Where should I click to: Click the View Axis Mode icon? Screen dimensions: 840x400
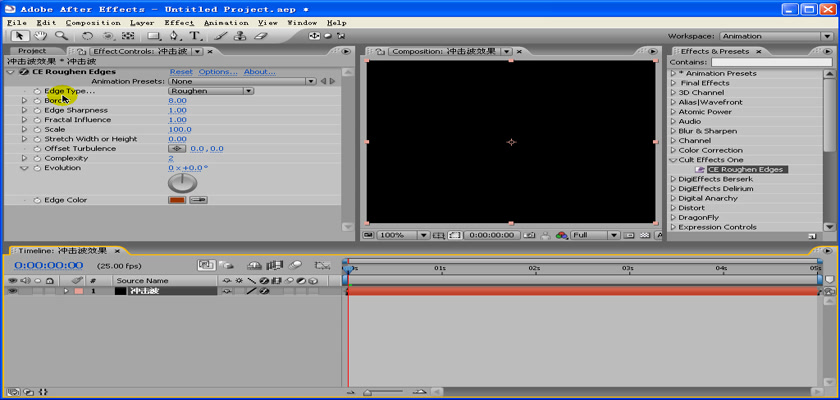point(341,36)
